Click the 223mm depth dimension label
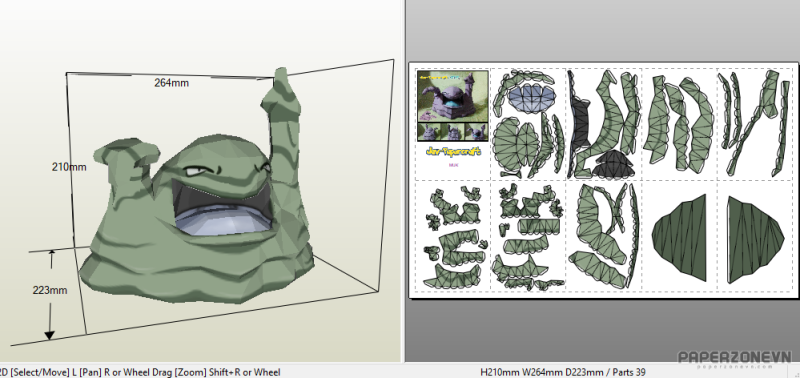The width and height of the screenshot is (800, 378). [x=50, y=290]
